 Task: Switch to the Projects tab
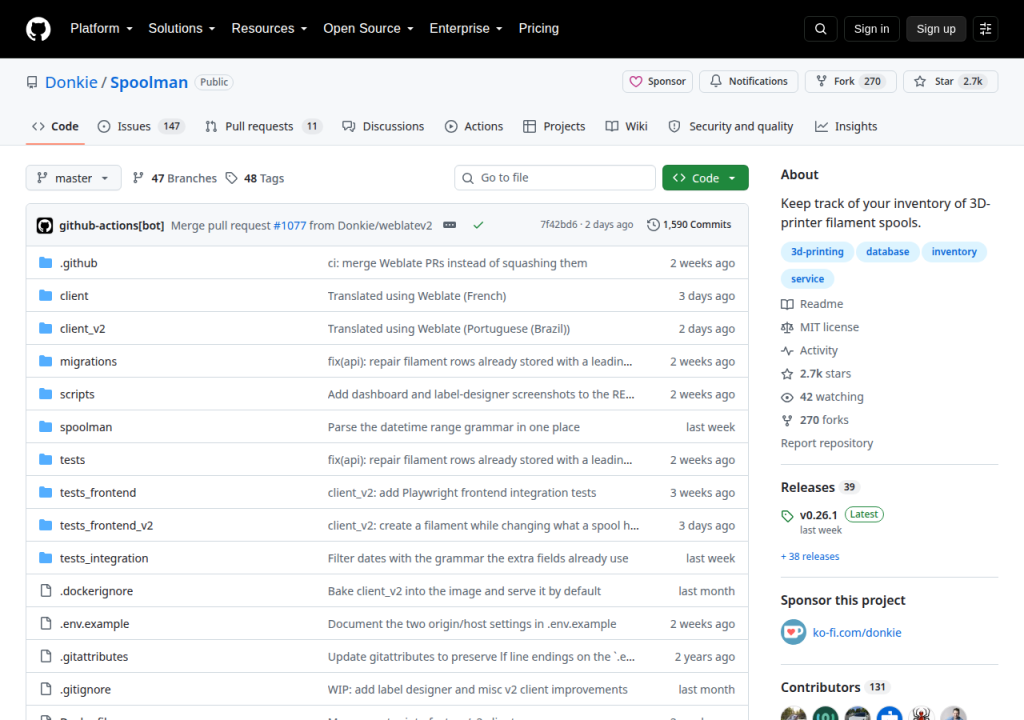pos(554,126)
